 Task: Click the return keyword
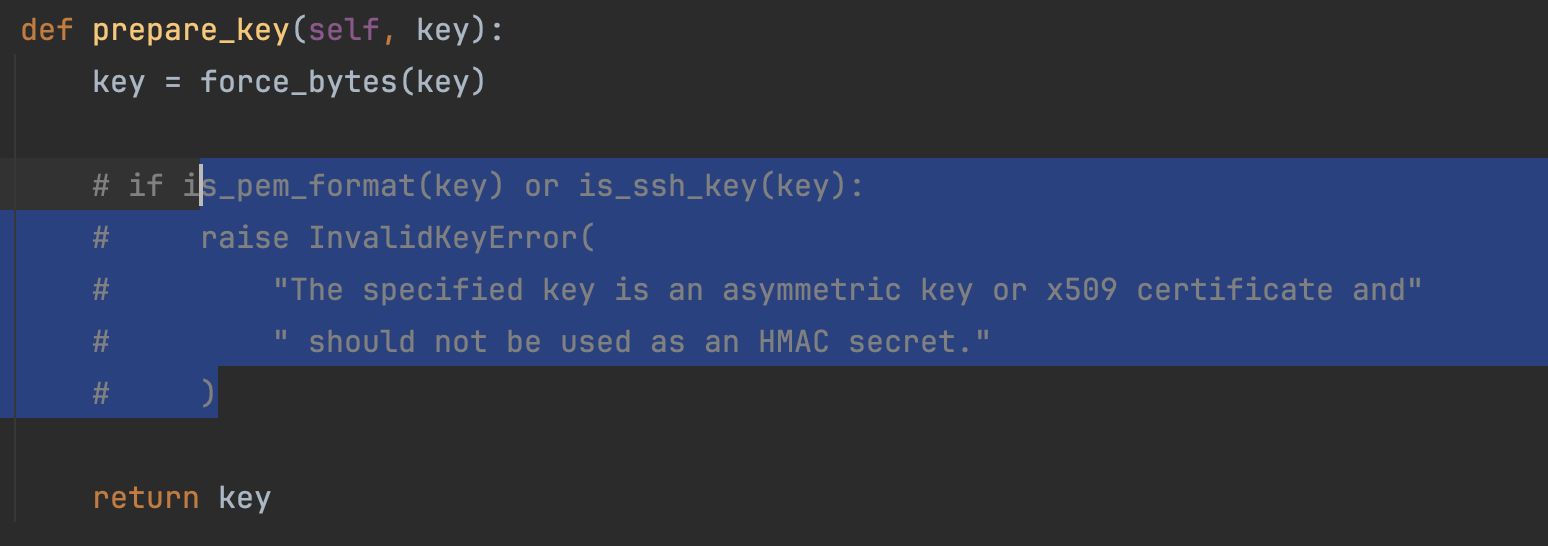145,498
